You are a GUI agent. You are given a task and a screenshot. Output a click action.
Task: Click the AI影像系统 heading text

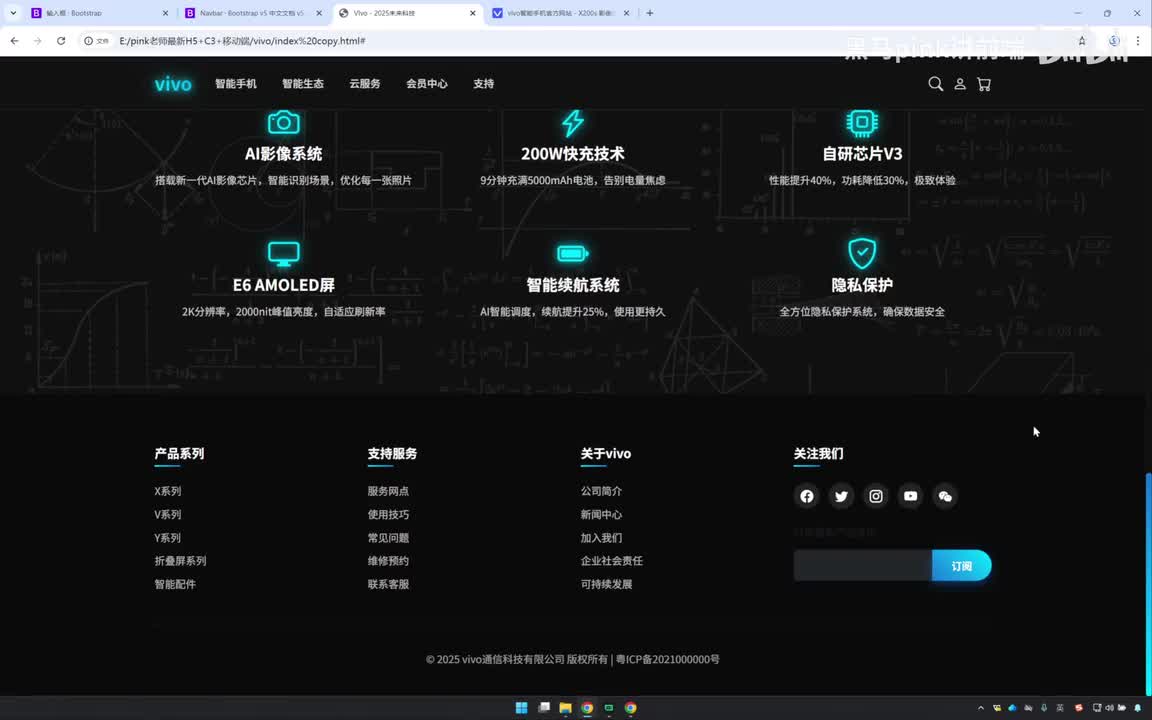coord(284,154)
